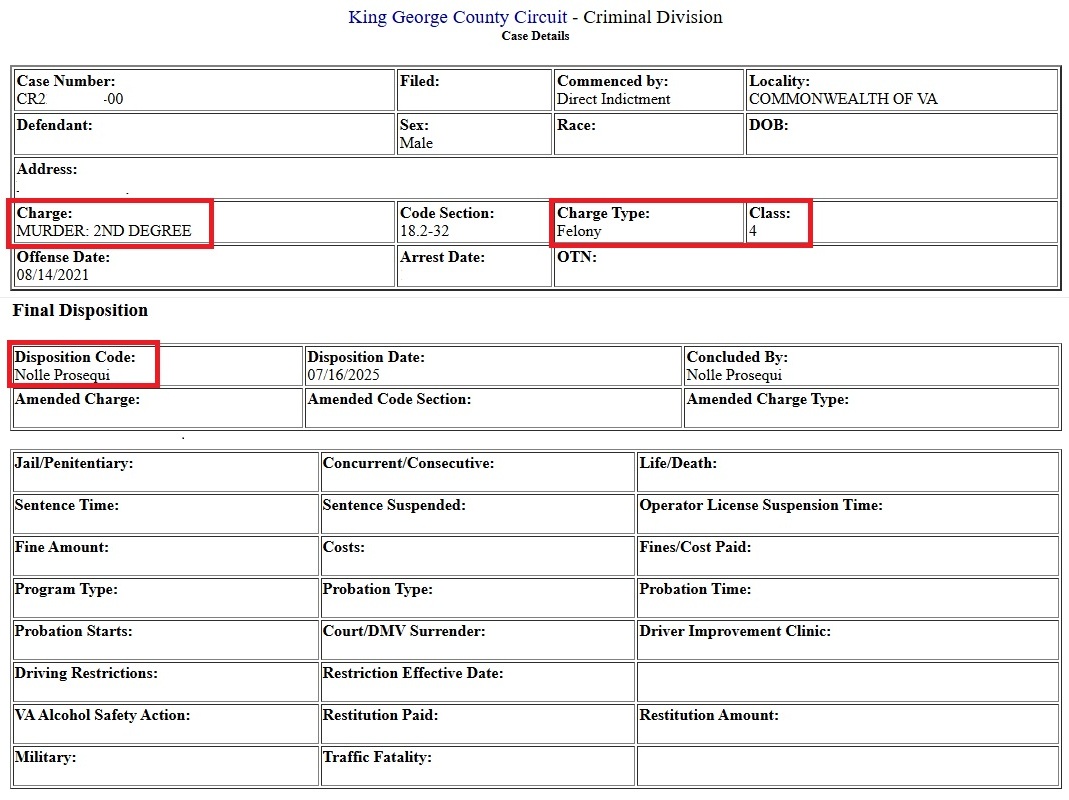Click the 'Probation Starts:' label

(73, 632)
